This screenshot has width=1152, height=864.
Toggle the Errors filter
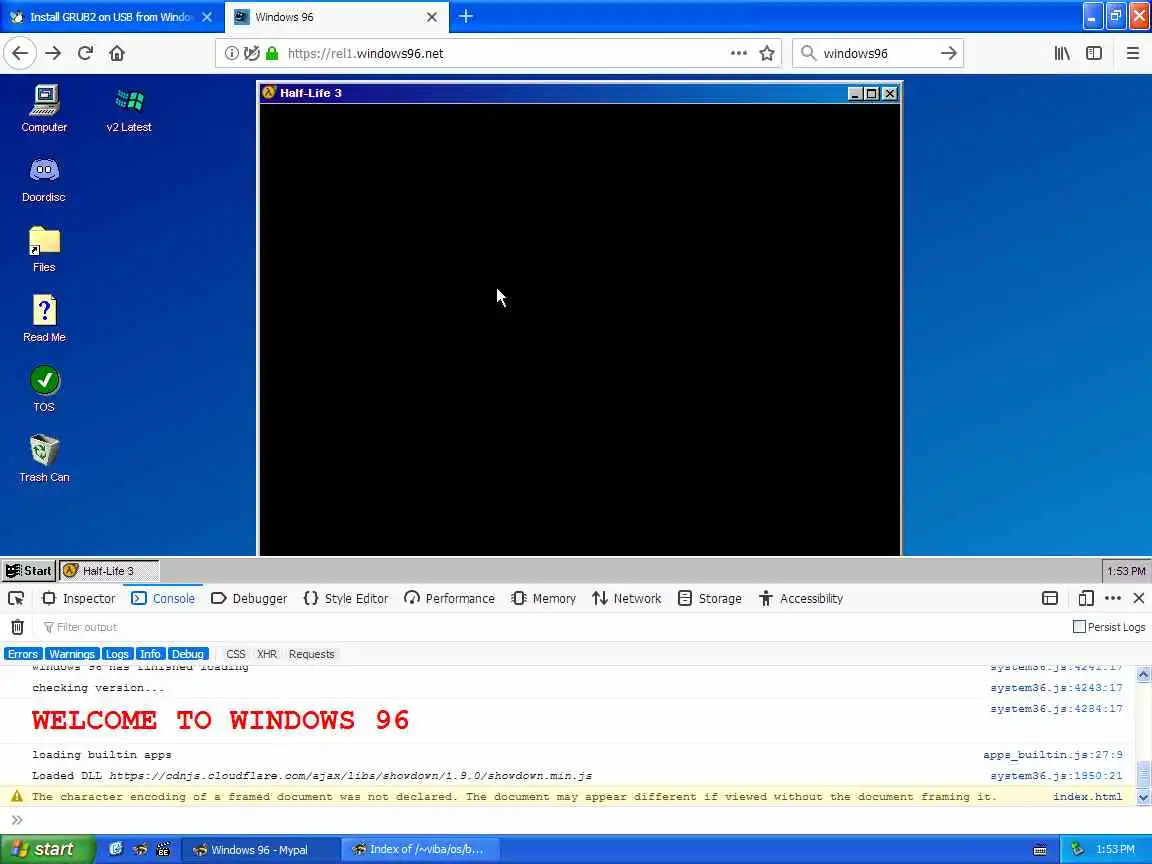23,654
